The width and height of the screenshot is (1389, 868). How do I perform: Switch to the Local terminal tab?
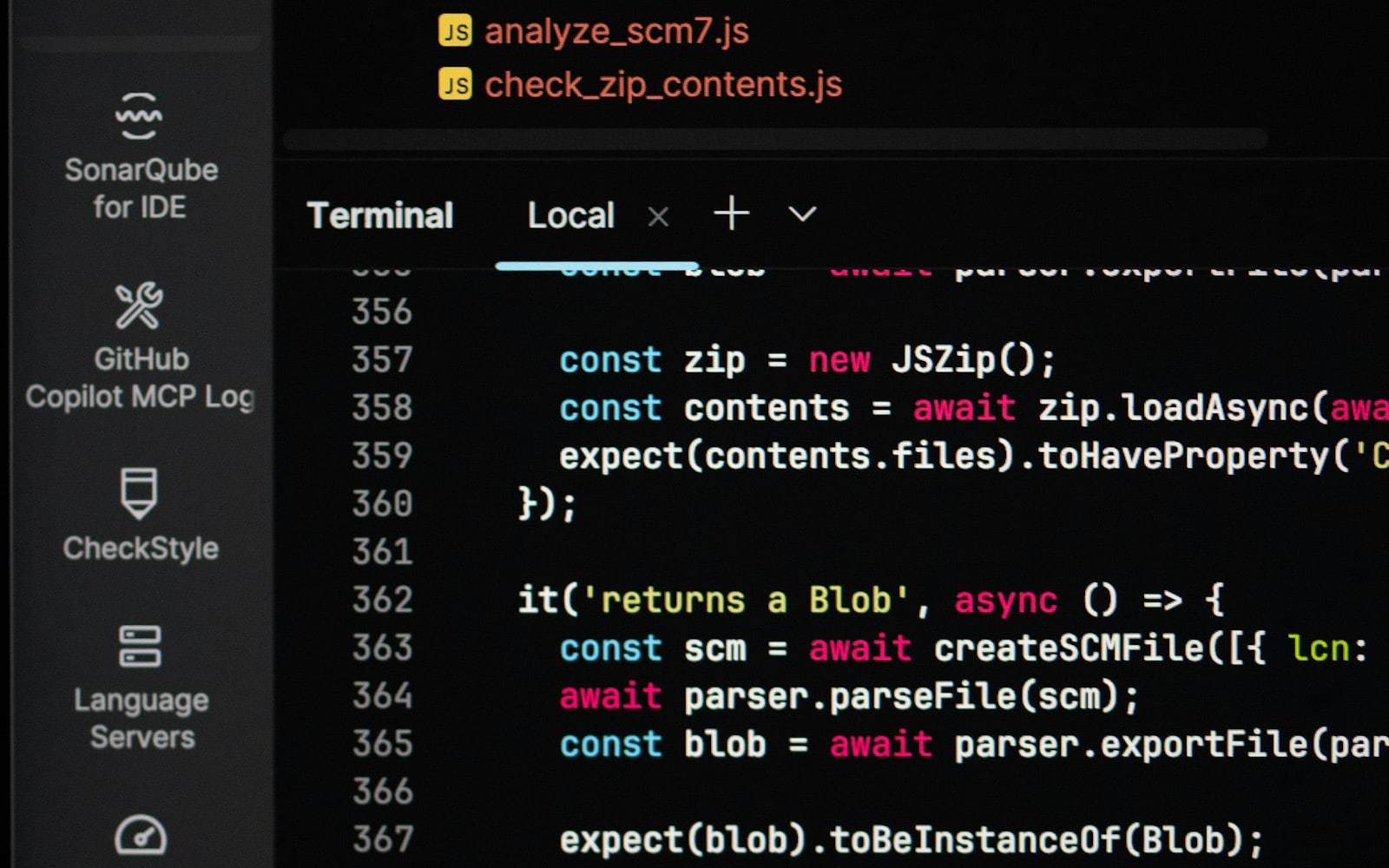tap(570, 215)
